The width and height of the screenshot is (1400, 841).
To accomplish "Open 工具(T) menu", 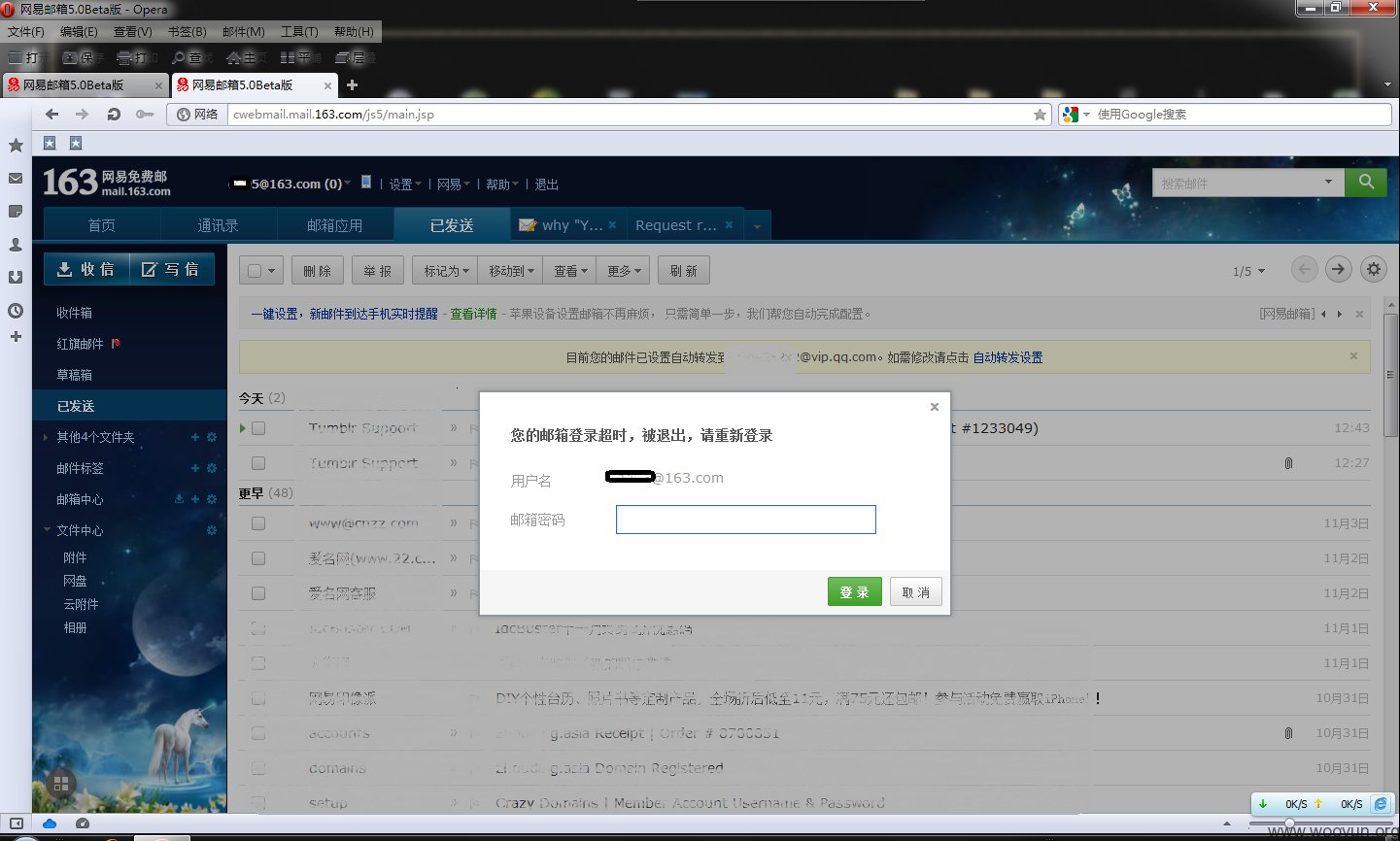I will pos(299,32).
